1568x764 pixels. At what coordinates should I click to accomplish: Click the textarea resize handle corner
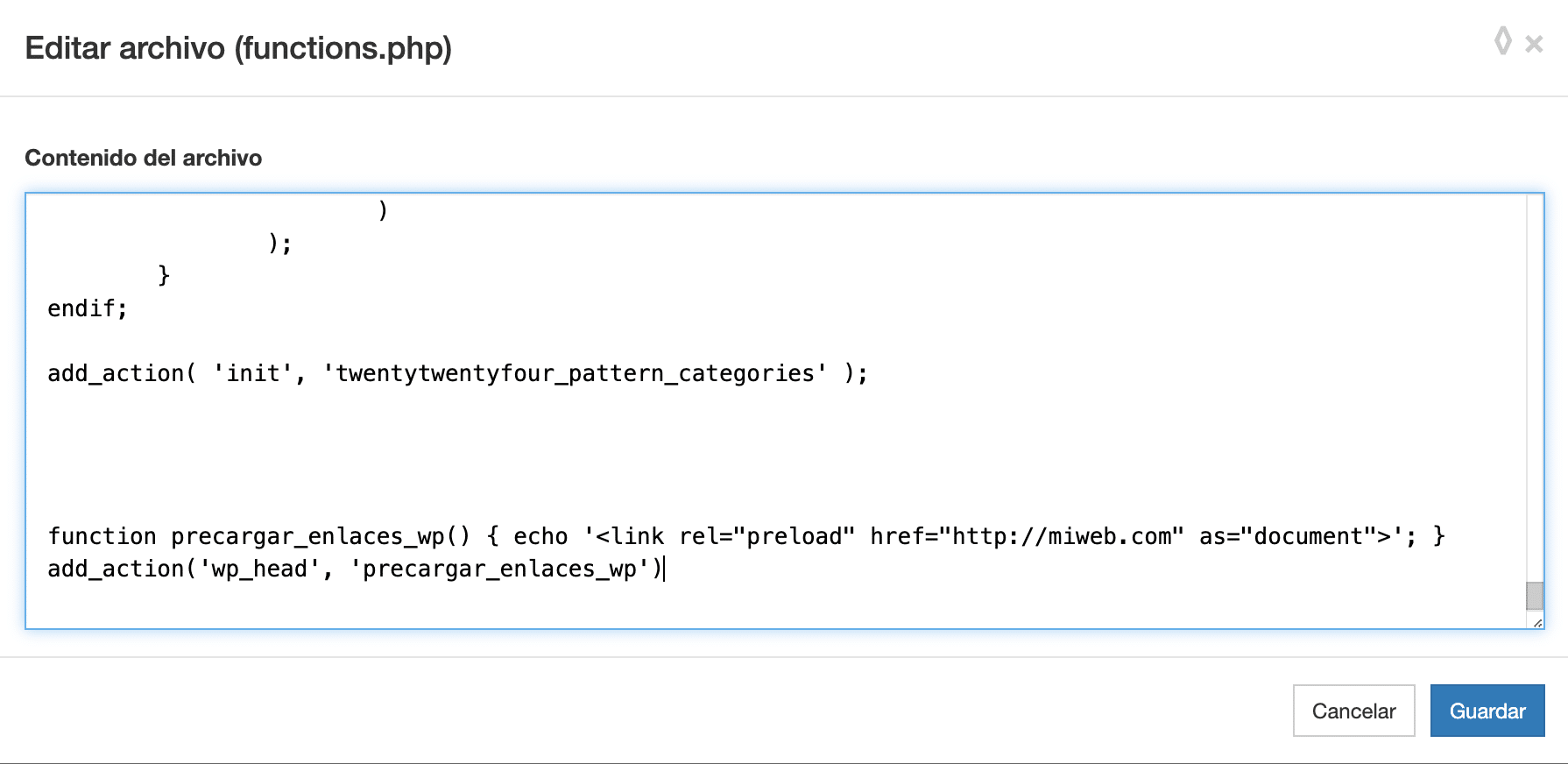(x=1537, y=622)
